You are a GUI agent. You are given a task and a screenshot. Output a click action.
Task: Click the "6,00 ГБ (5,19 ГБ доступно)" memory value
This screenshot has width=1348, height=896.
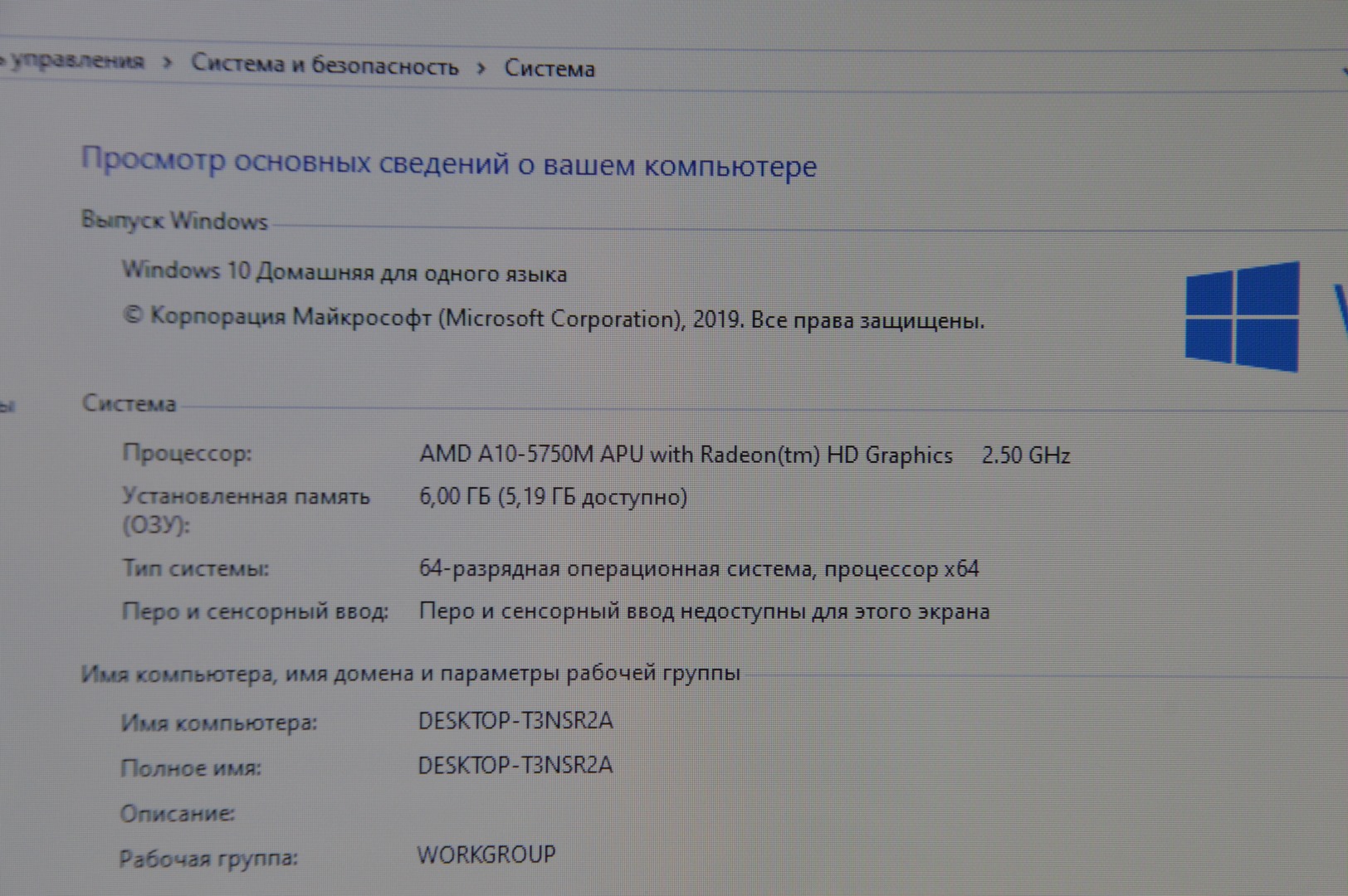[553, 497]
